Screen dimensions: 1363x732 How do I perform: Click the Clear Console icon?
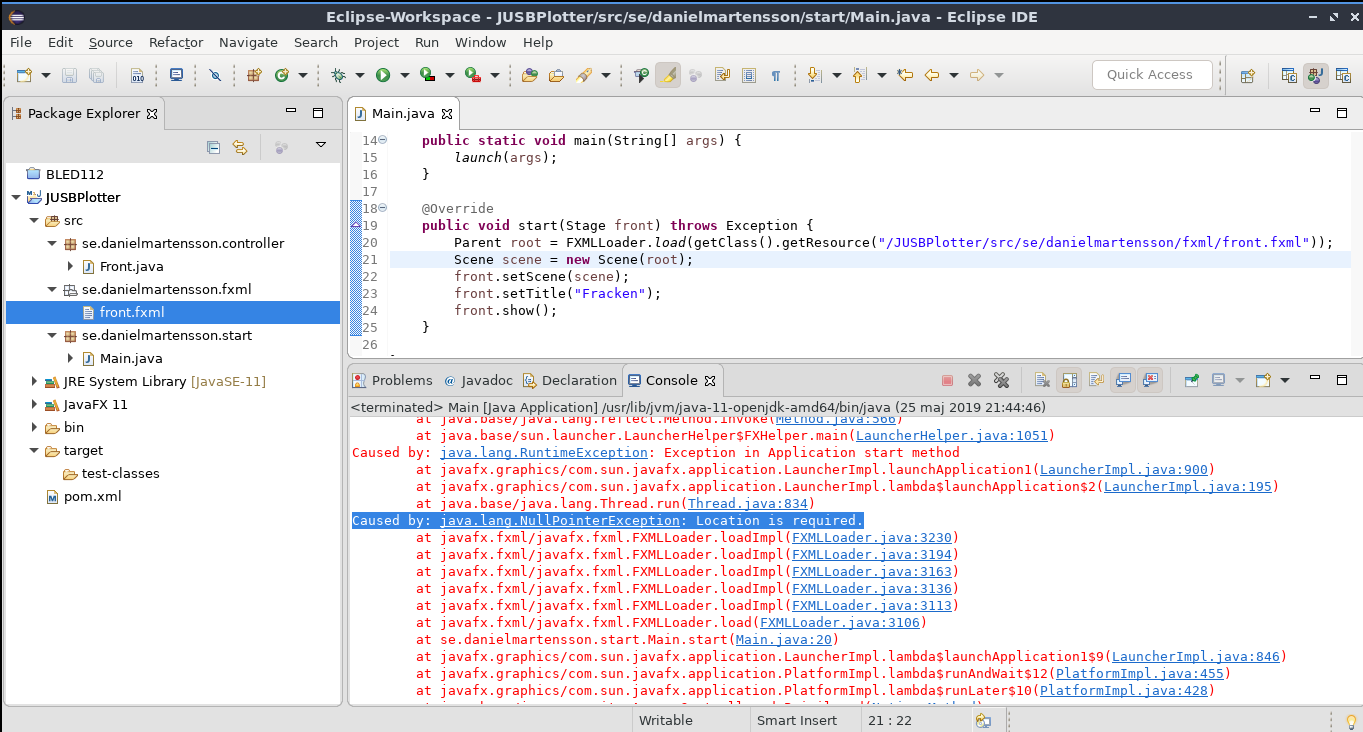(1042, 381)
